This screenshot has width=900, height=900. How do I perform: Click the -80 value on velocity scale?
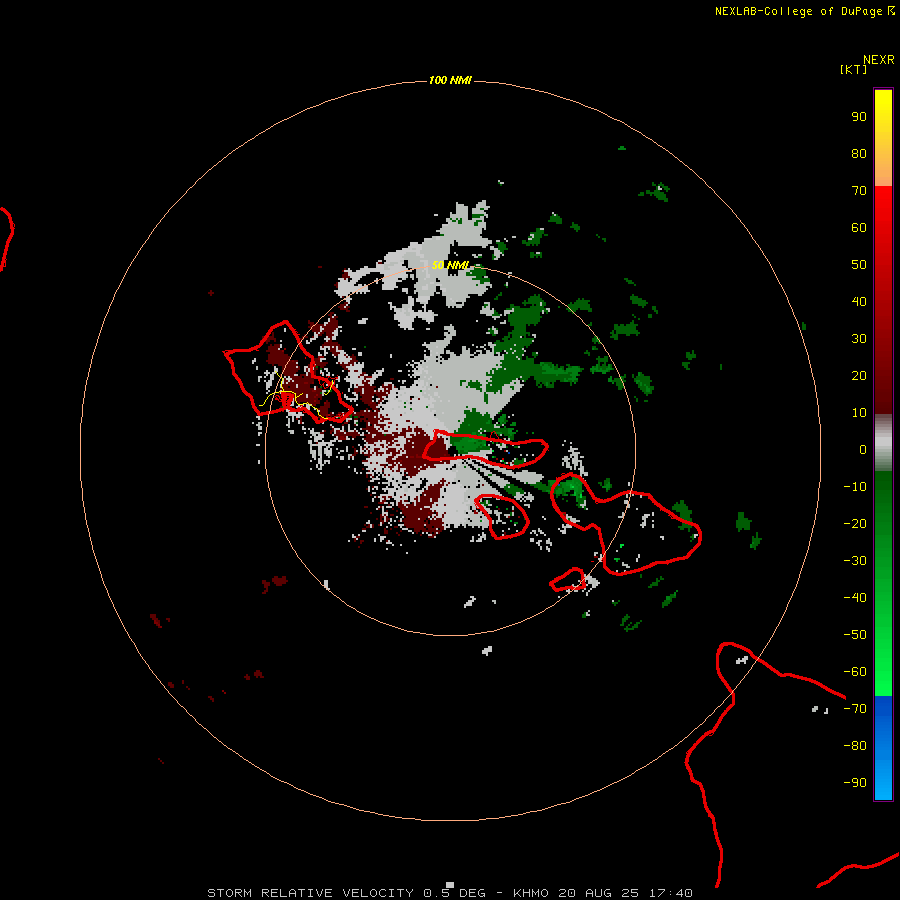[855, 746]
